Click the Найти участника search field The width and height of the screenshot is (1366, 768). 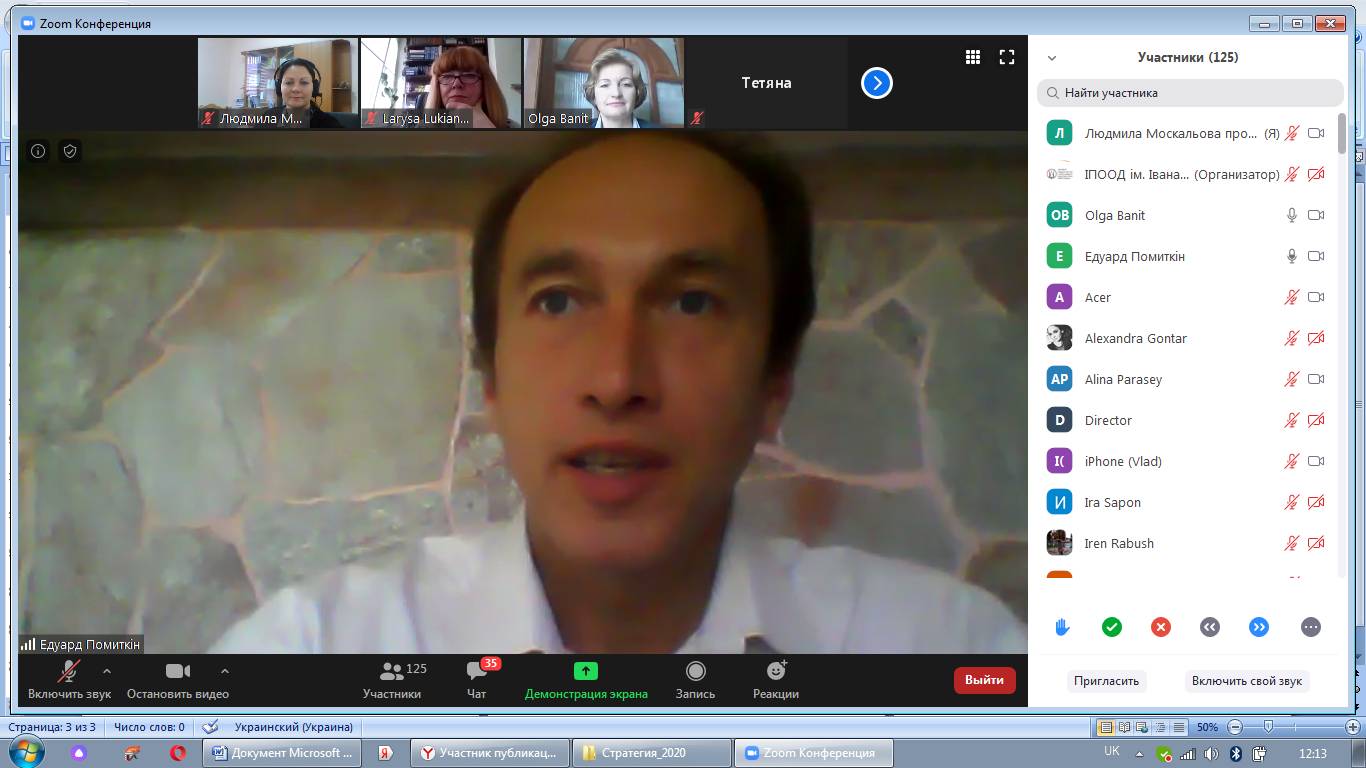pos(1190,93)
